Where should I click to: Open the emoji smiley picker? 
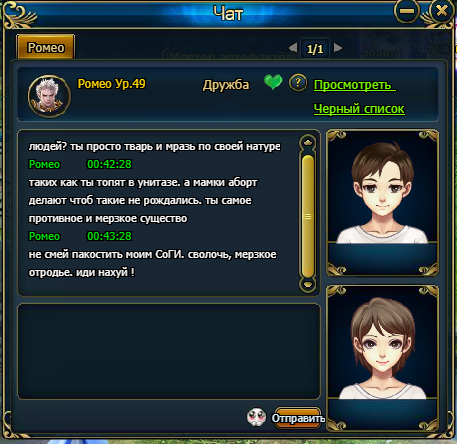point(256,417)
